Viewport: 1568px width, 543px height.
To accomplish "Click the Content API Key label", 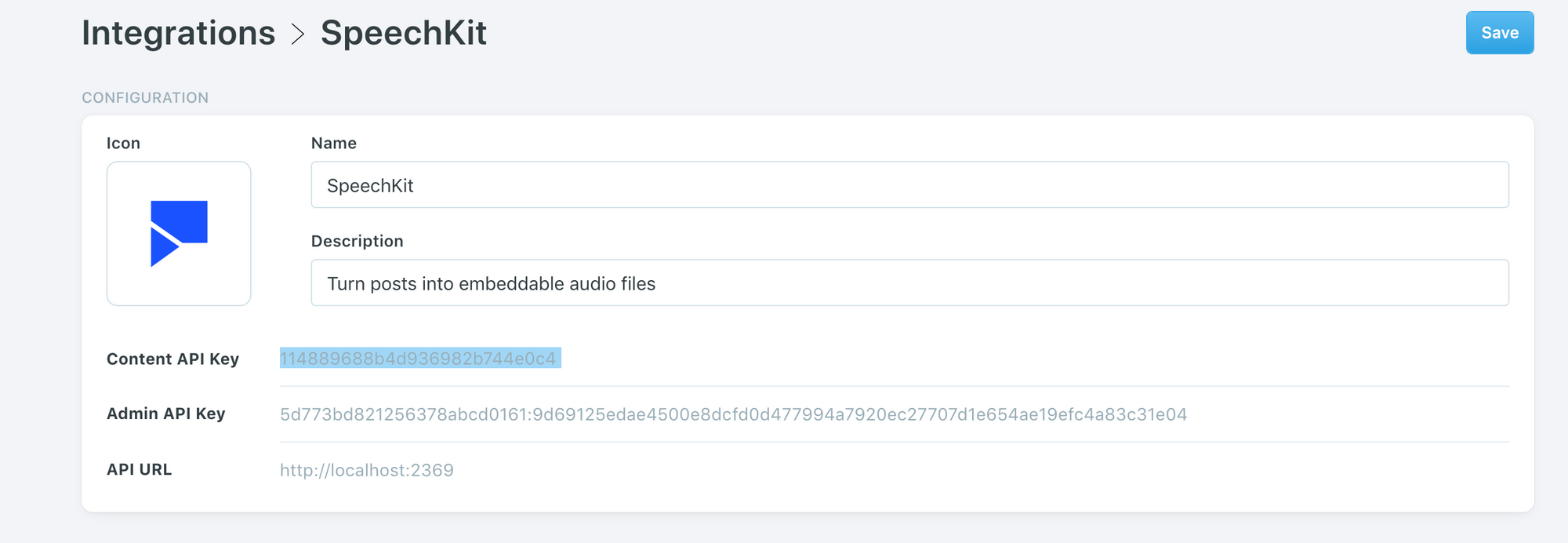I will (172, 359).
